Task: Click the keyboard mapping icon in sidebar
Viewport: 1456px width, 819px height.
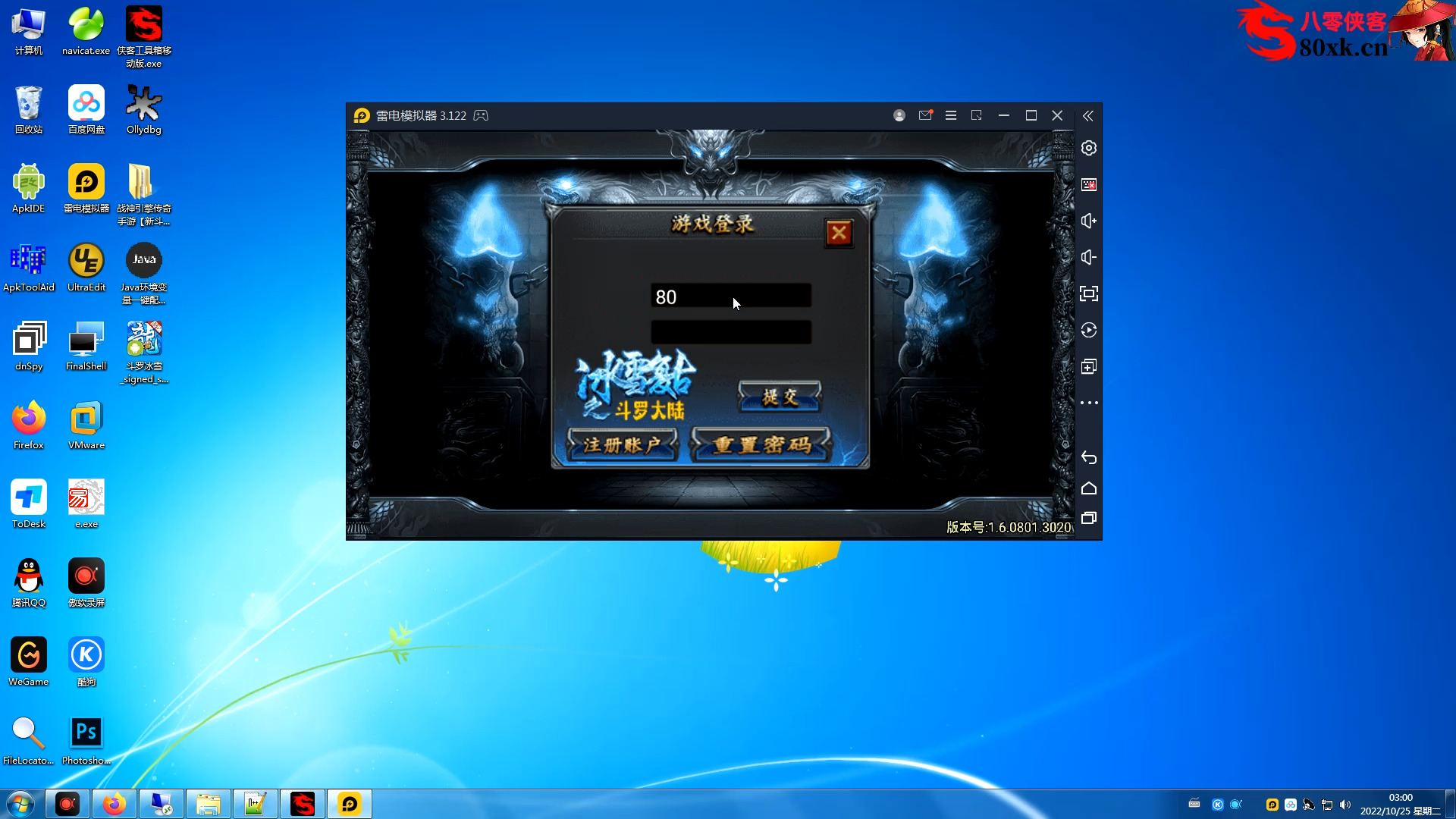Action: pos(1089,184)
